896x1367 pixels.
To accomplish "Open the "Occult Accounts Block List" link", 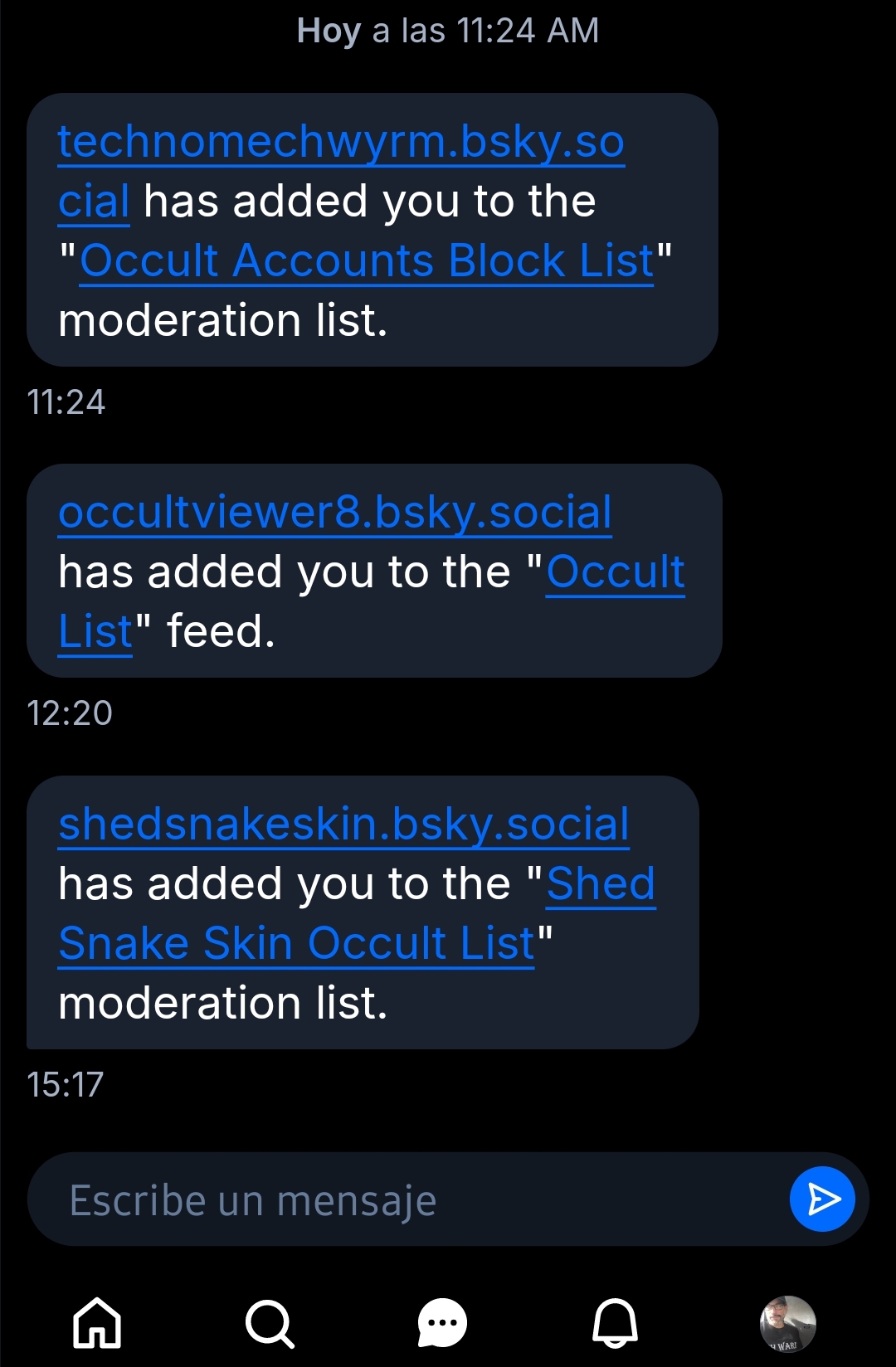I will pos(367,261).
